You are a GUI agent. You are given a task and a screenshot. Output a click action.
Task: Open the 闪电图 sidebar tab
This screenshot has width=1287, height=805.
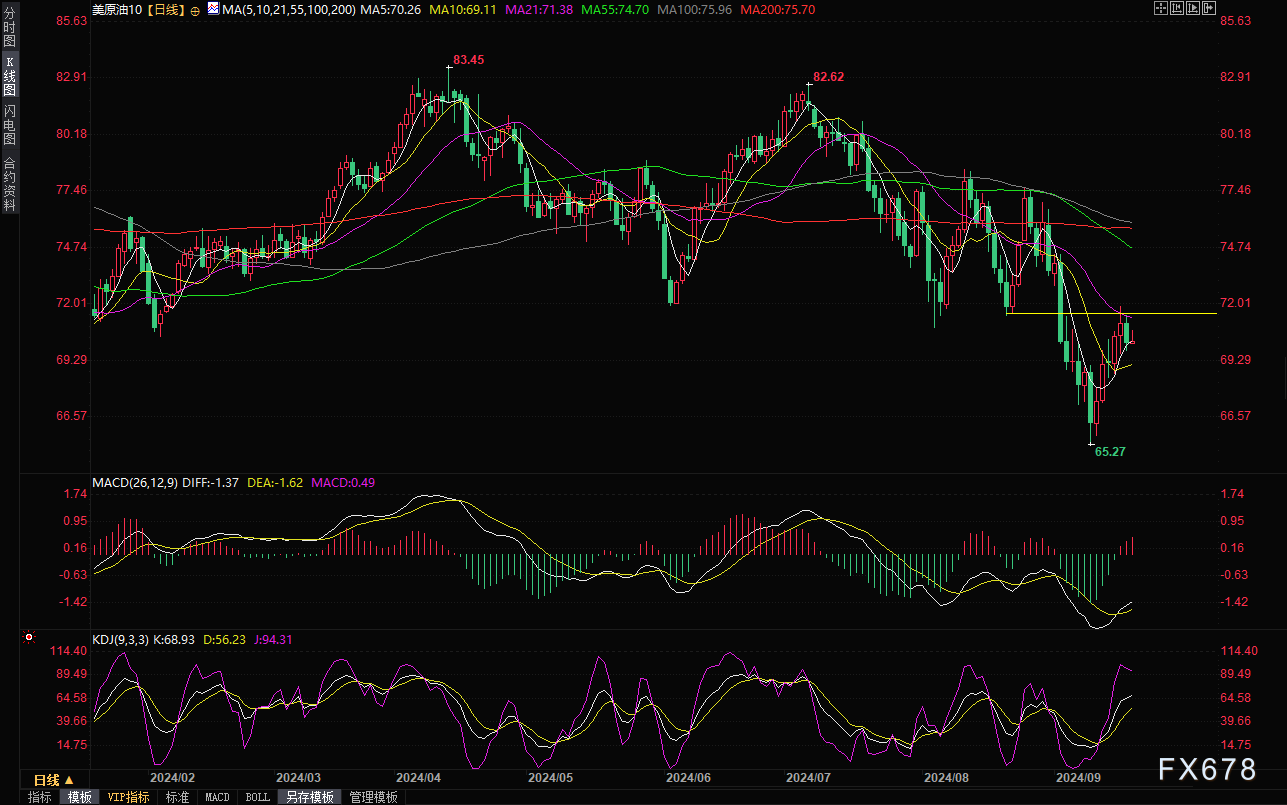coord(10,123)
